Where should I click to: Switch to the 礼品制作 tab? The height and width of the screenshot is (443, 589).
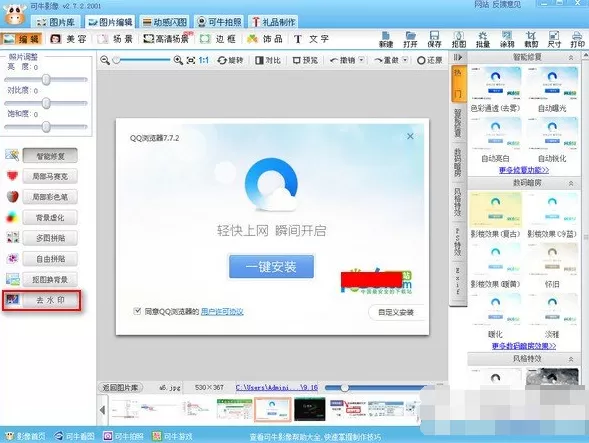(273, 22)
